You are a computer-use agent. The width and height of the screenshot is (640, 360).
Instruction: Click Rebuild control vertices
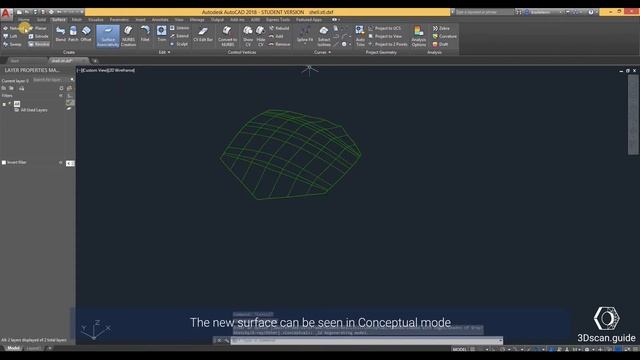tap(279, 28)
